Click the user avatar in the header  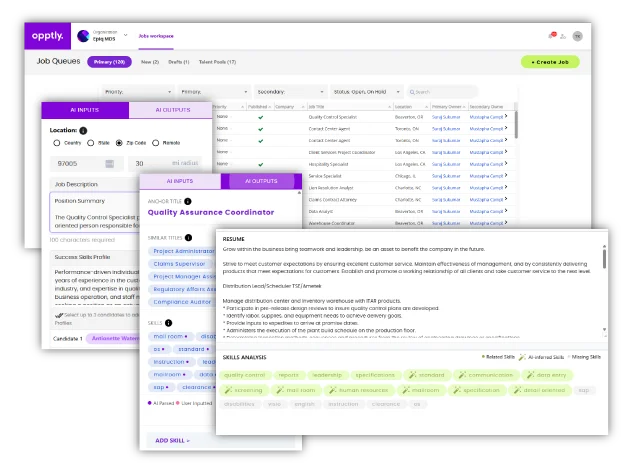[578, 36]
